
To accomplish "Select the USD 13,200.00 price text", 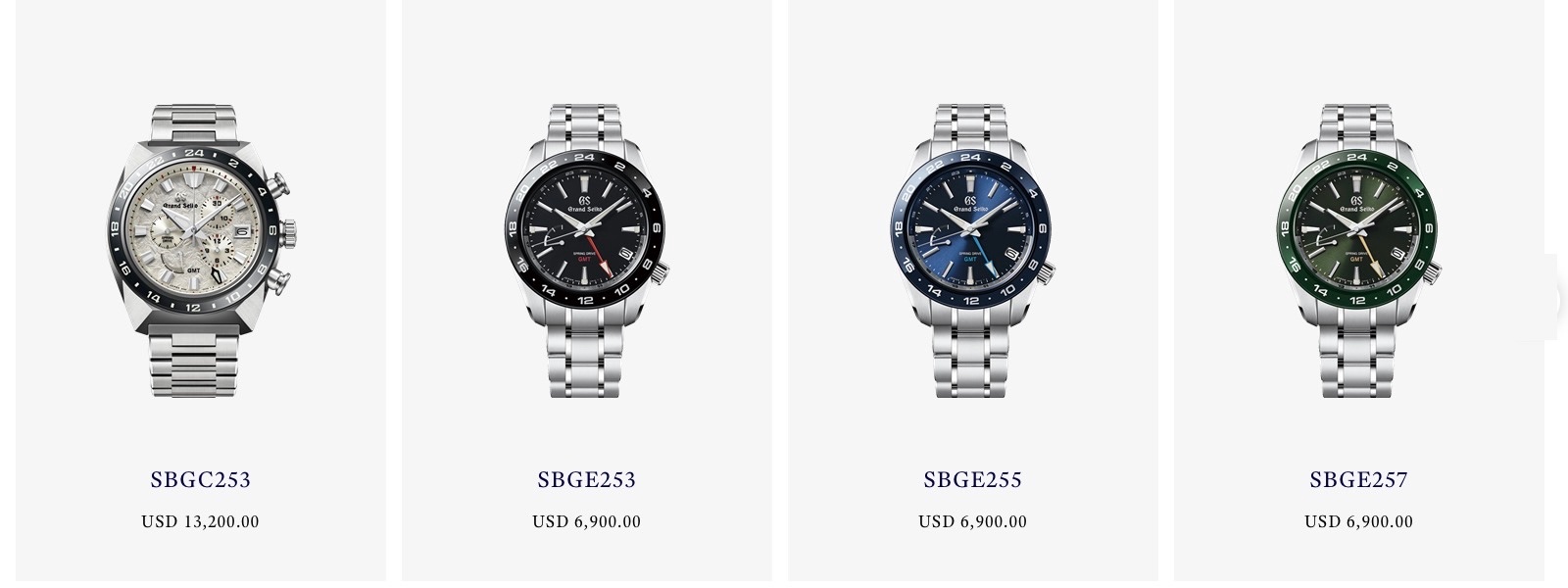I will (x=201, y=521).
